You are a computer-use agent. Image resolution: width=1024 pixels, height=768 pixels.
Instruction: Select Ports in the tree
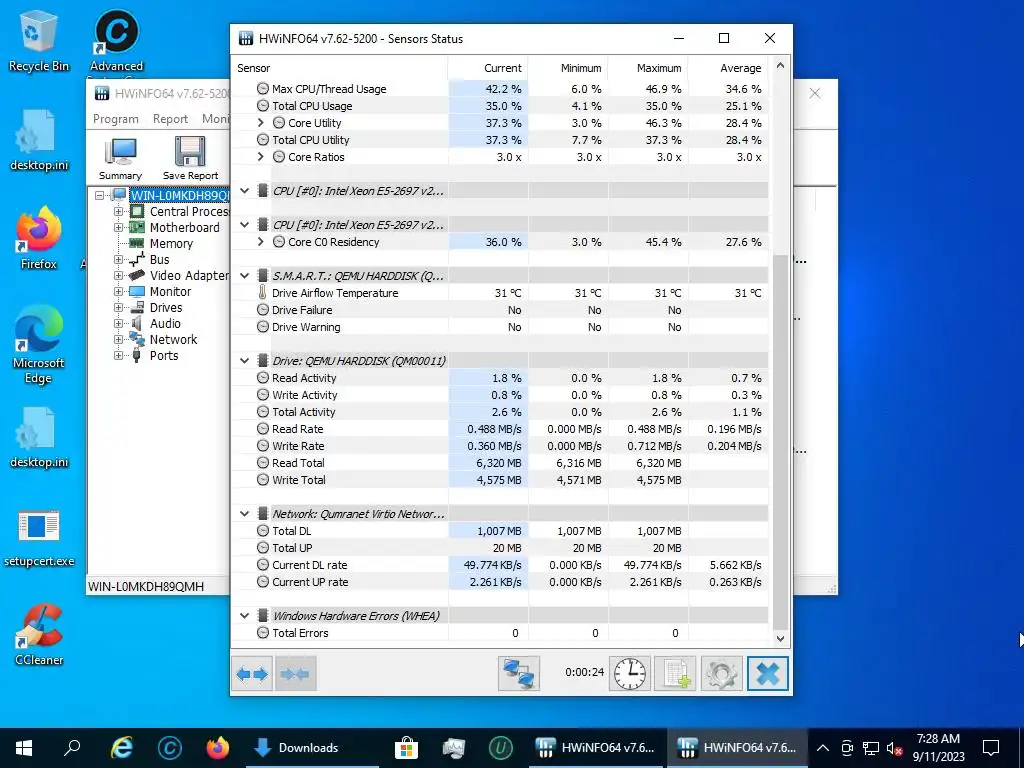(163, 355)
